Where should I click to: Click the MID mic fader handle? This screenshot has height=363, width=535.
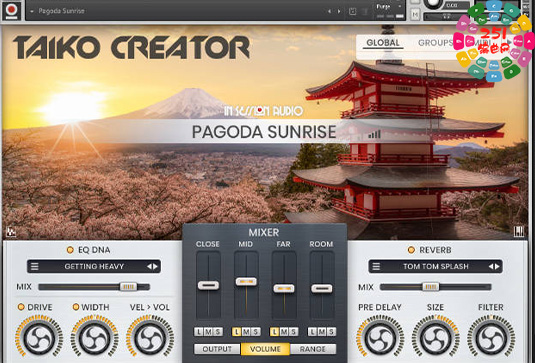[x=246, y=282]
